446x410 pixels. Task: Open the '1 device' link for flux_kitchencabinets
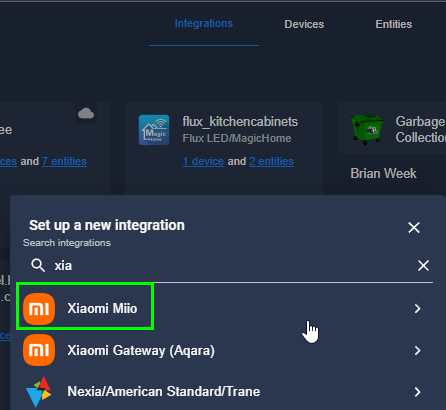203,161
